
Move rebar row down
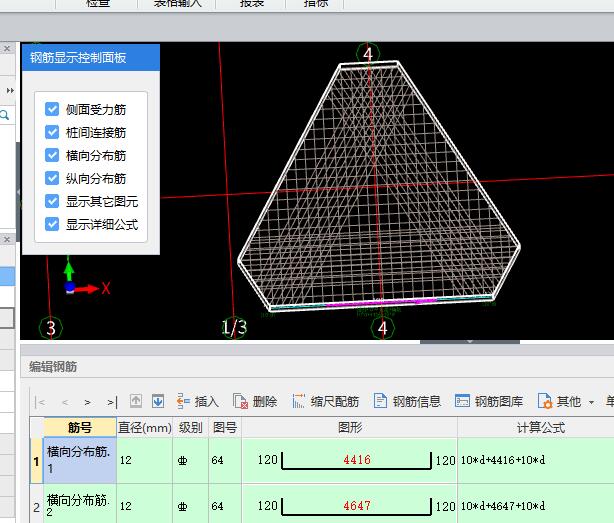[158, 401]
